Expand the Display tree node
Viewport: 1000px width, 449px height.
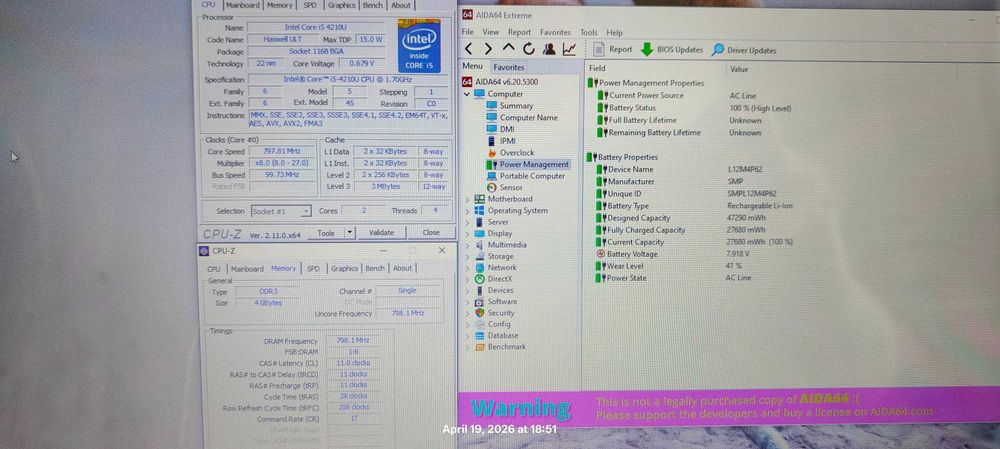point(467,233)
